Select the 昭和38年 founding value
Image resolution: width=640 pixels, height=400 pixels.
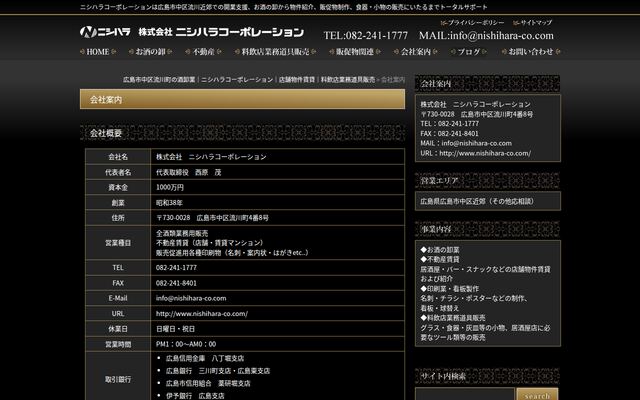(169, 203)
